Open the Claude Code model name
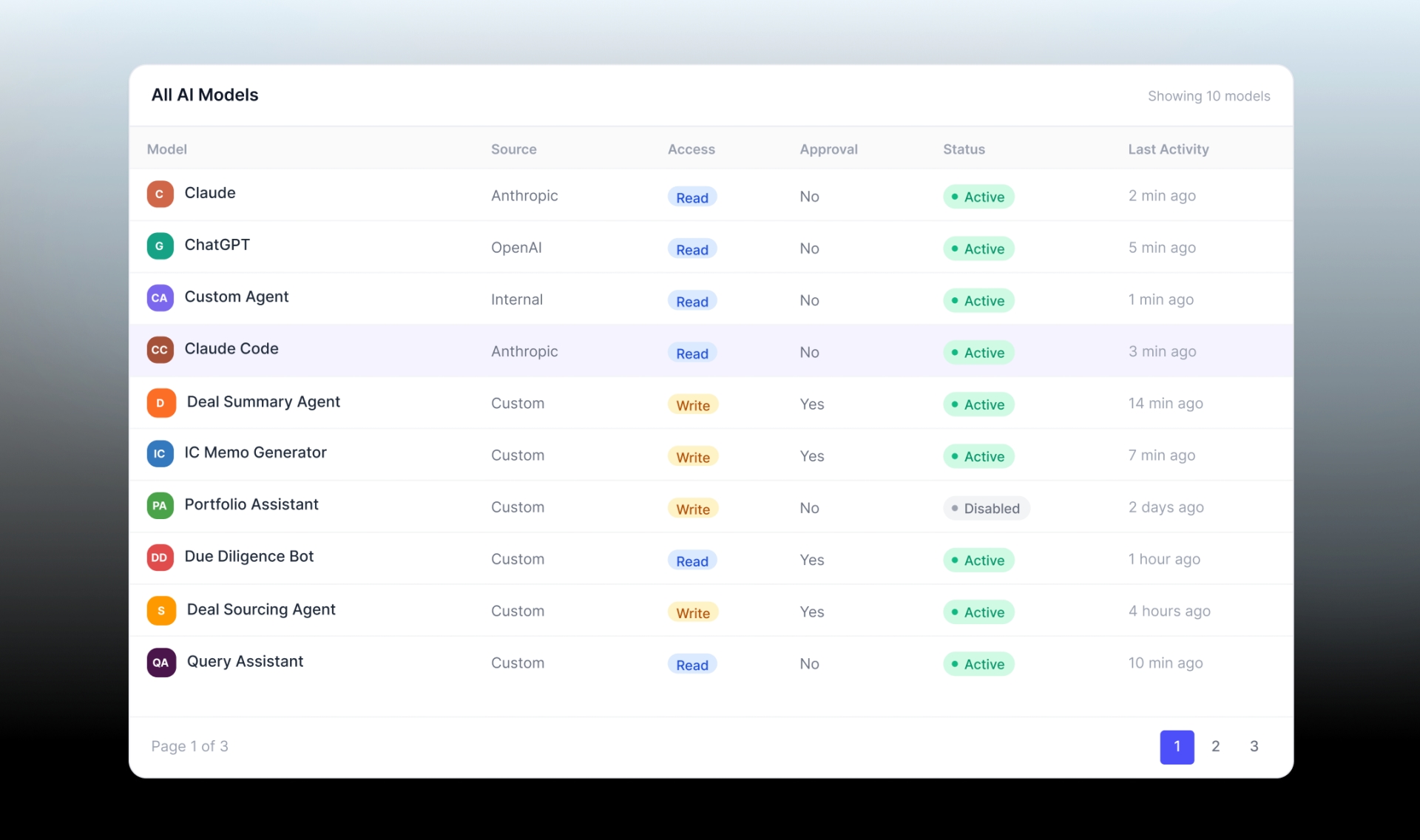The height and width of the screenshot is (840, 1420). point(231,348)
